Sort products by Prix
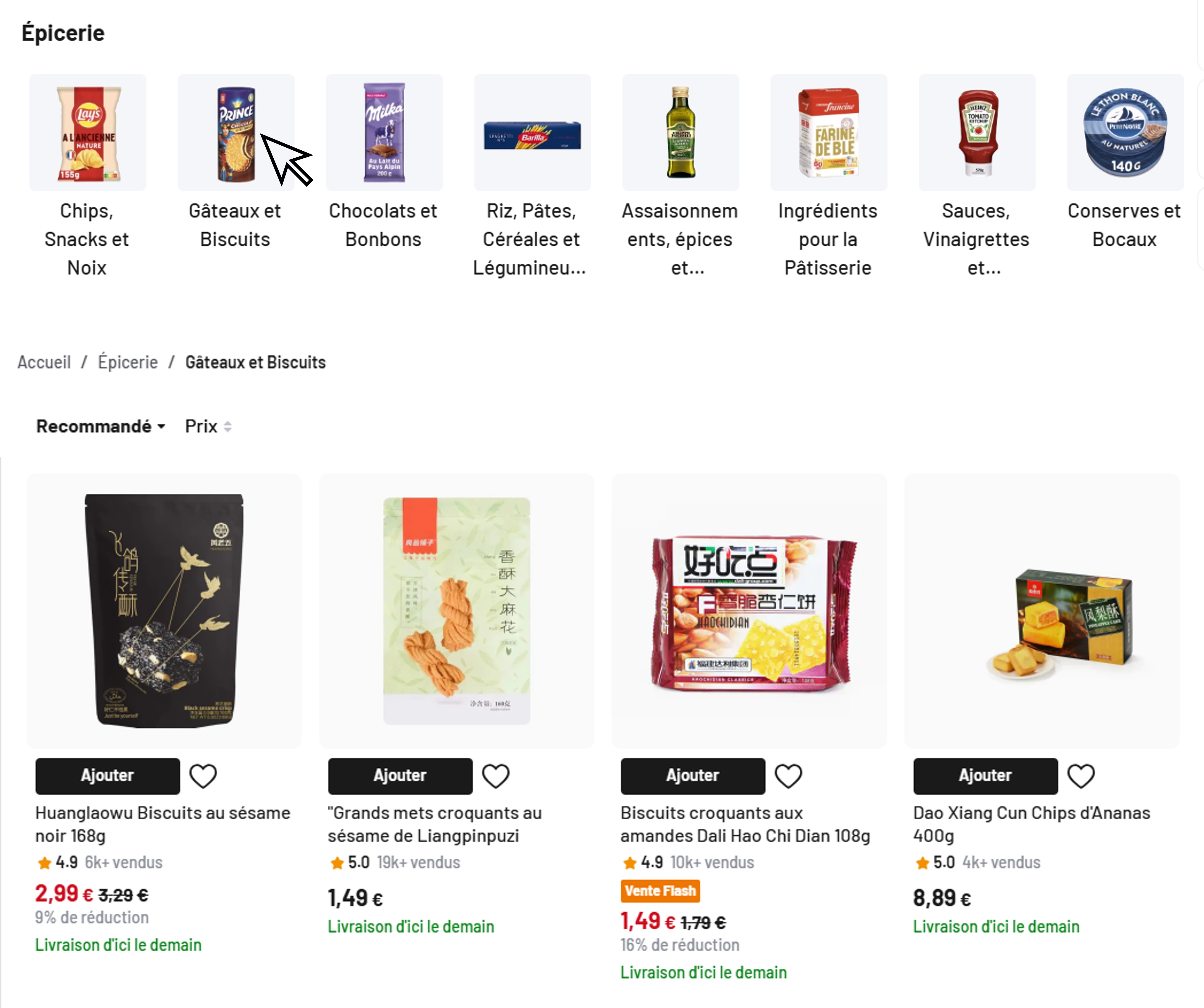 coord(208,426)
